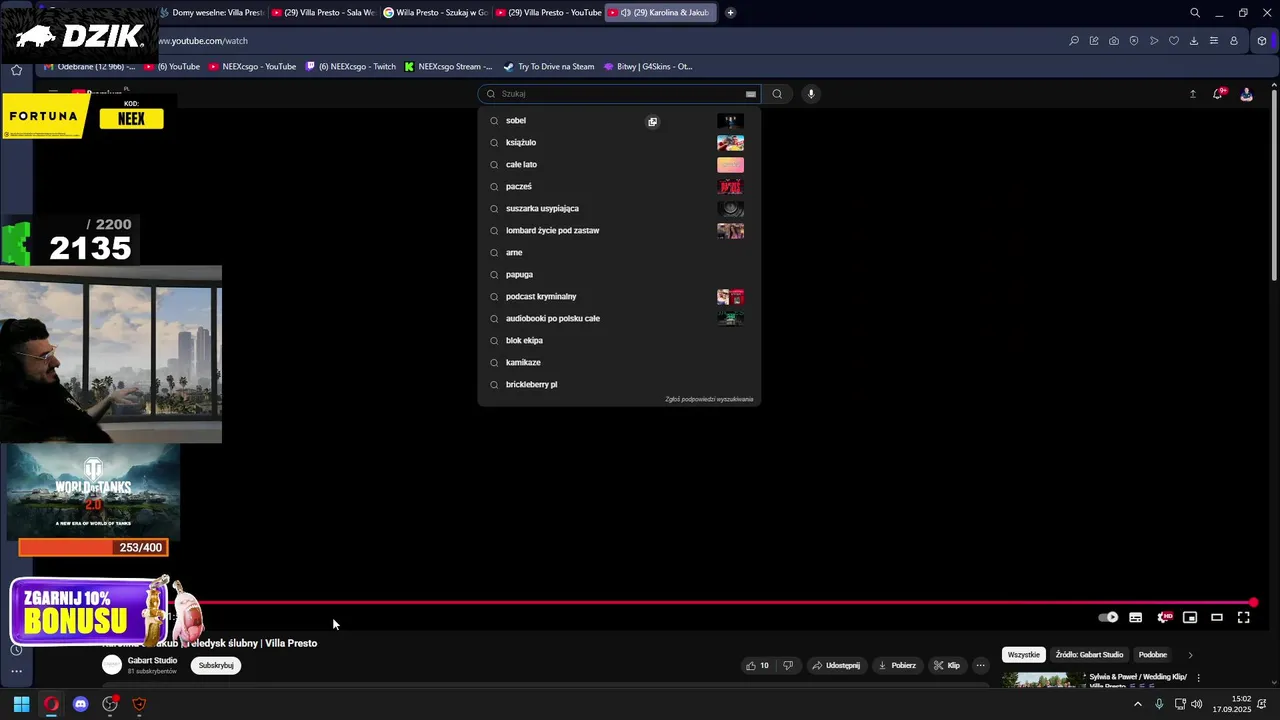
Task: Open YouTube notifications bell
Action: click(x=1218, y=94)
